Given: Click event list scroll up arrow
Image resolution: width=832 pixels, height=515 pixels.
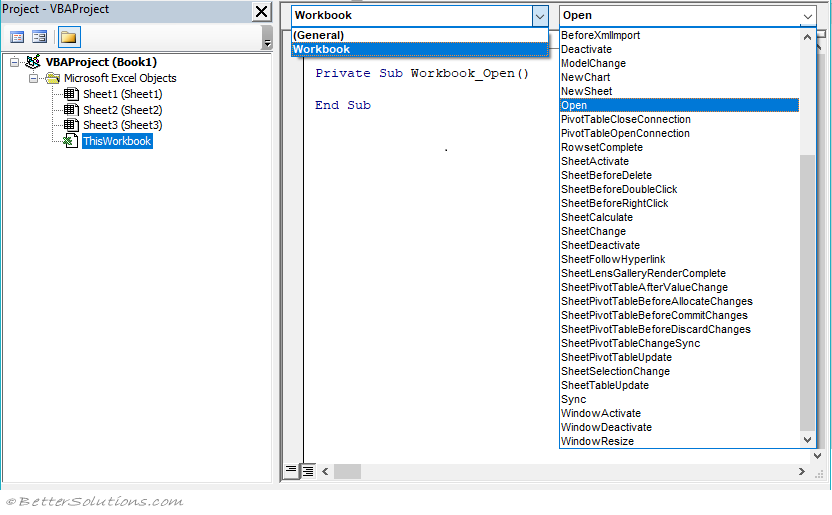Looking at the screenshot, I should 807,37.
